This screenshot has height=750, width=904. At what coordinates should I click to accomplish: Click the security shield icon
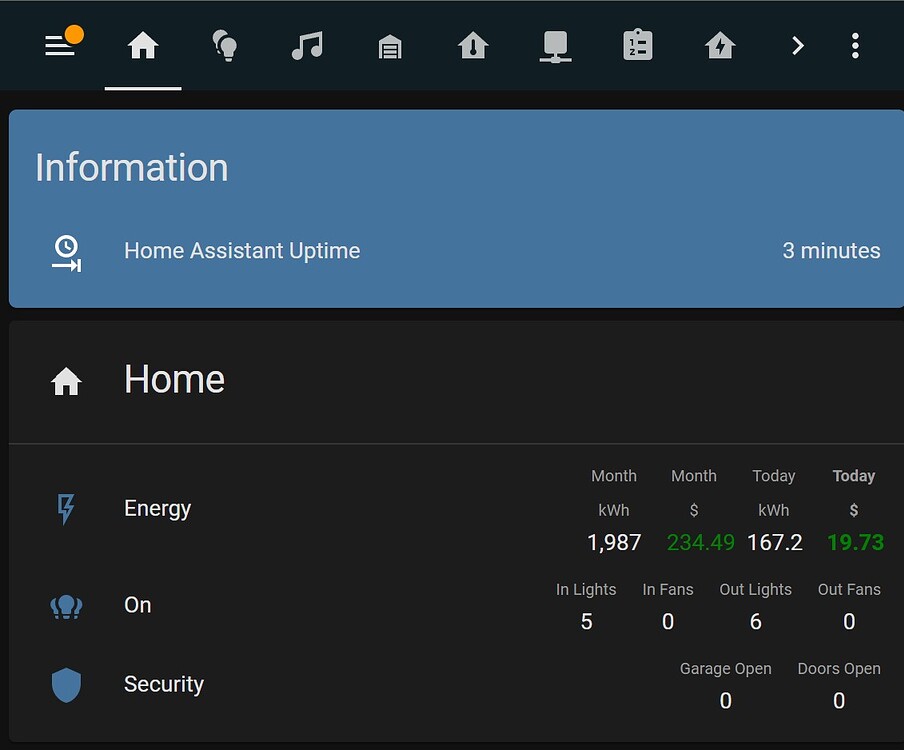point(66,685)
